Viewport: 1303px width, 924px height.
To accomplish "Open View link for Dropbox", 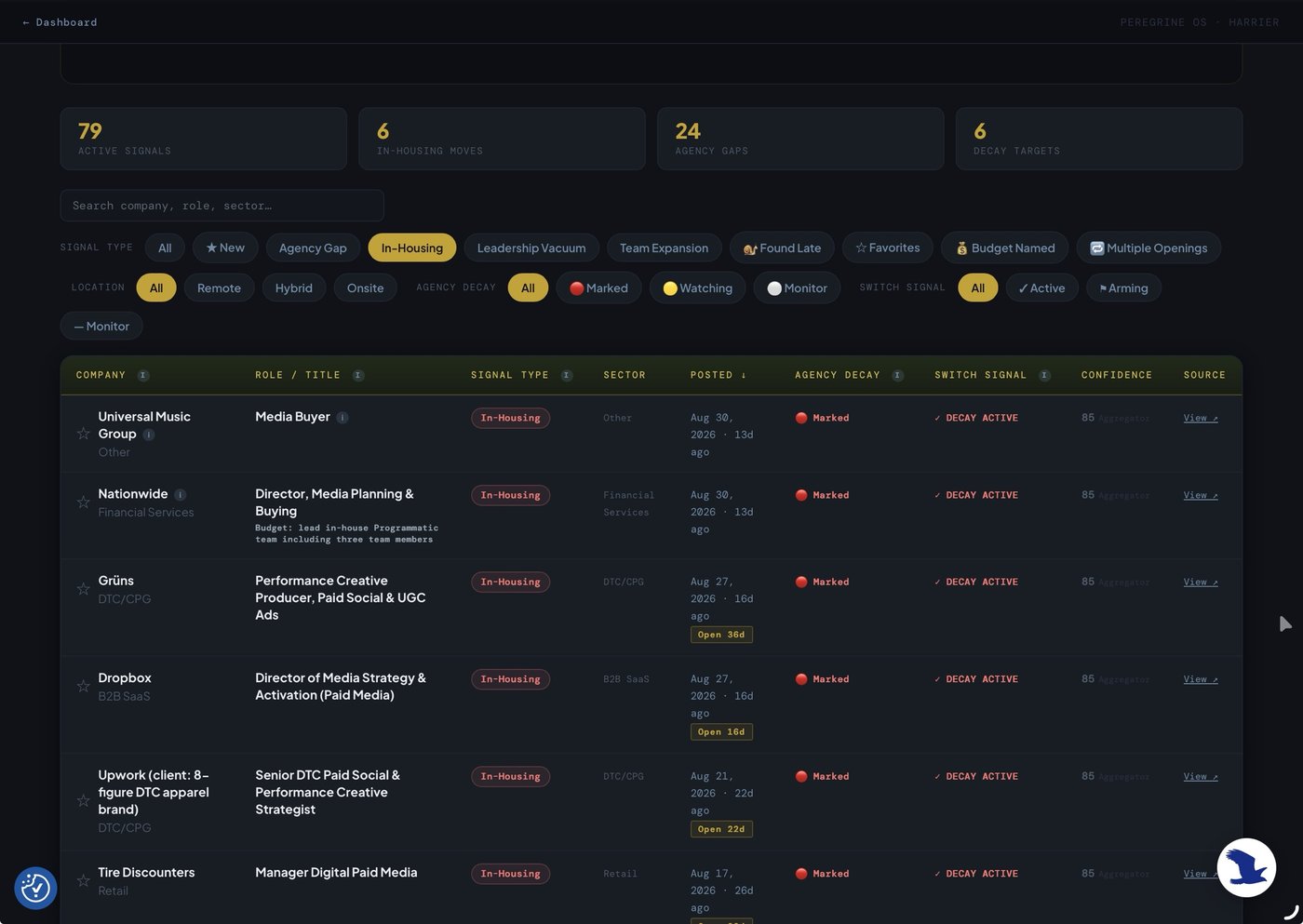I will click(x=1201, y=679).
